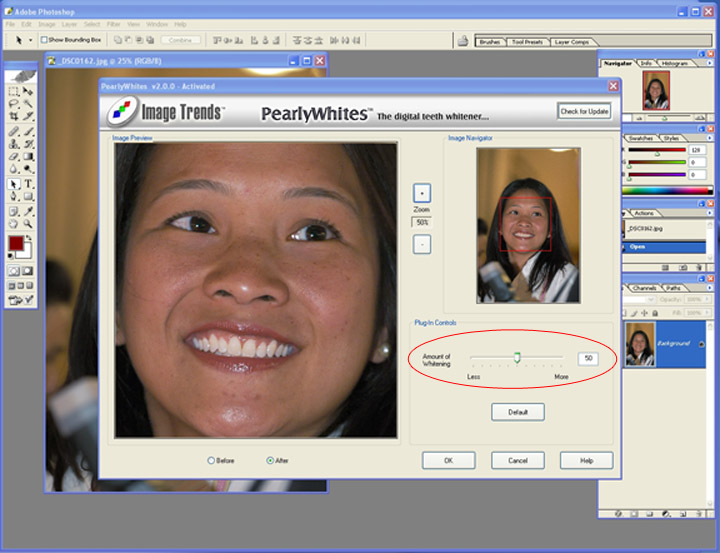Select the Move tool in toolbox
720x553 pixels.
coord(28,91)
